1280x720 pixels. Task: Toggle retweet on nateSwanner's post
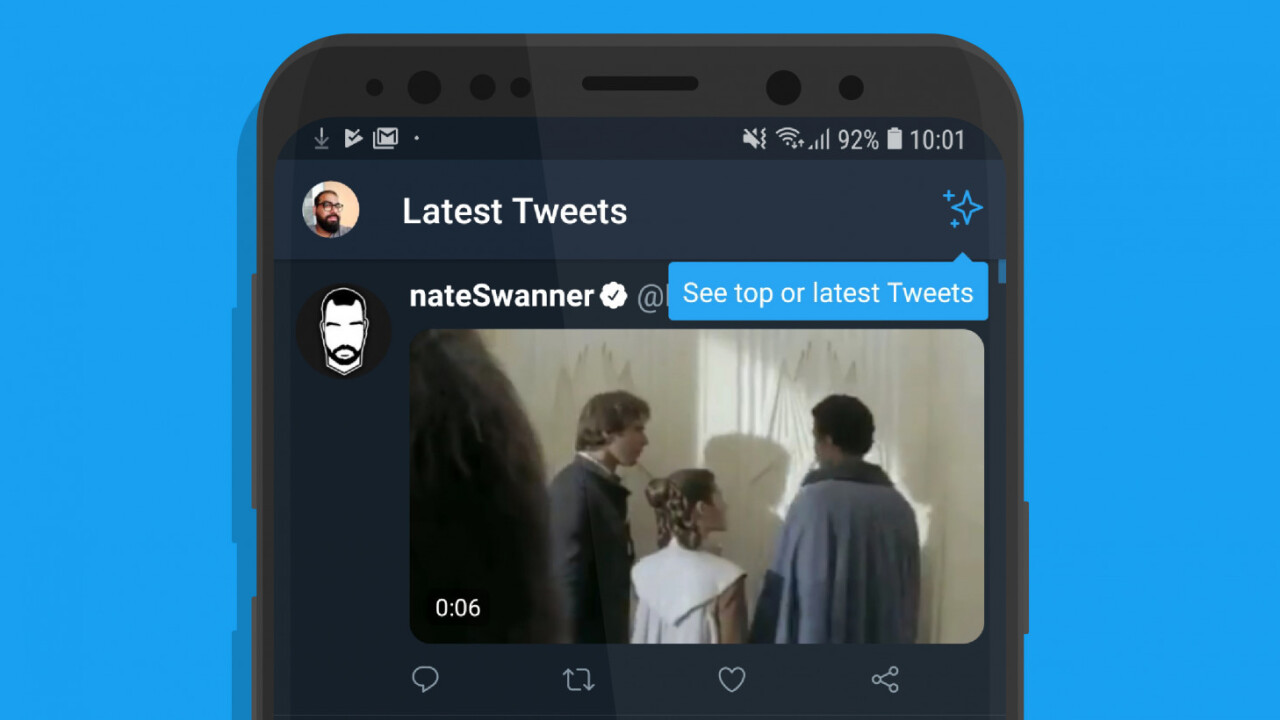[x=578, y=679]
